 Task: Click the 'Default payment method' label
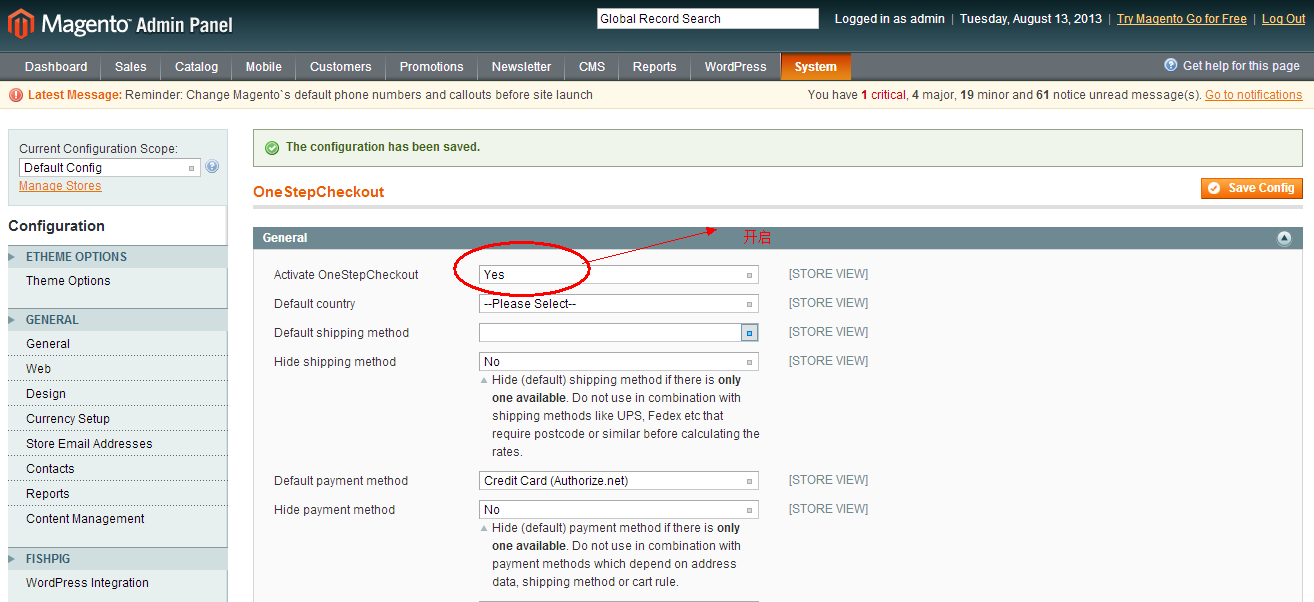(341, 481)
